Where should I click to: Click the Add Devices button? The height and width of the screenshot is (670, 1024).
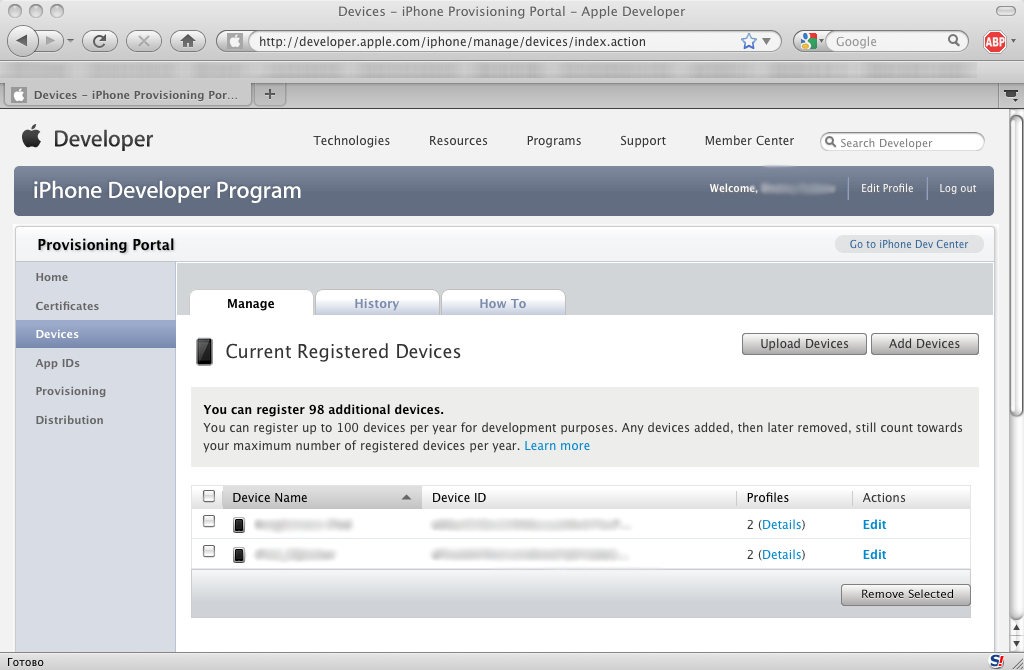tap(924, 343)
